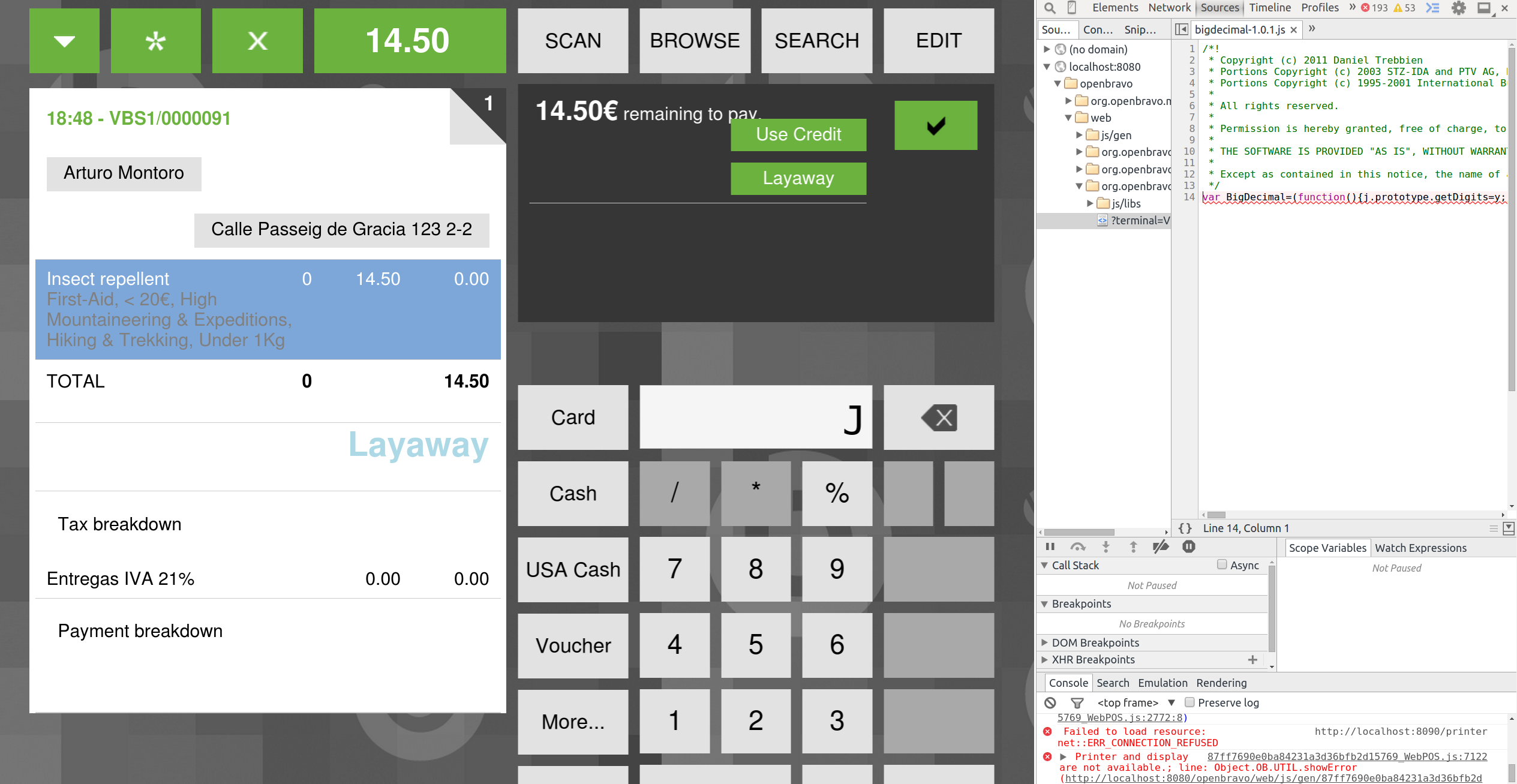Pretty print source with braces icon
The height and width of the screenshot is (784, 1517).
1185,528
